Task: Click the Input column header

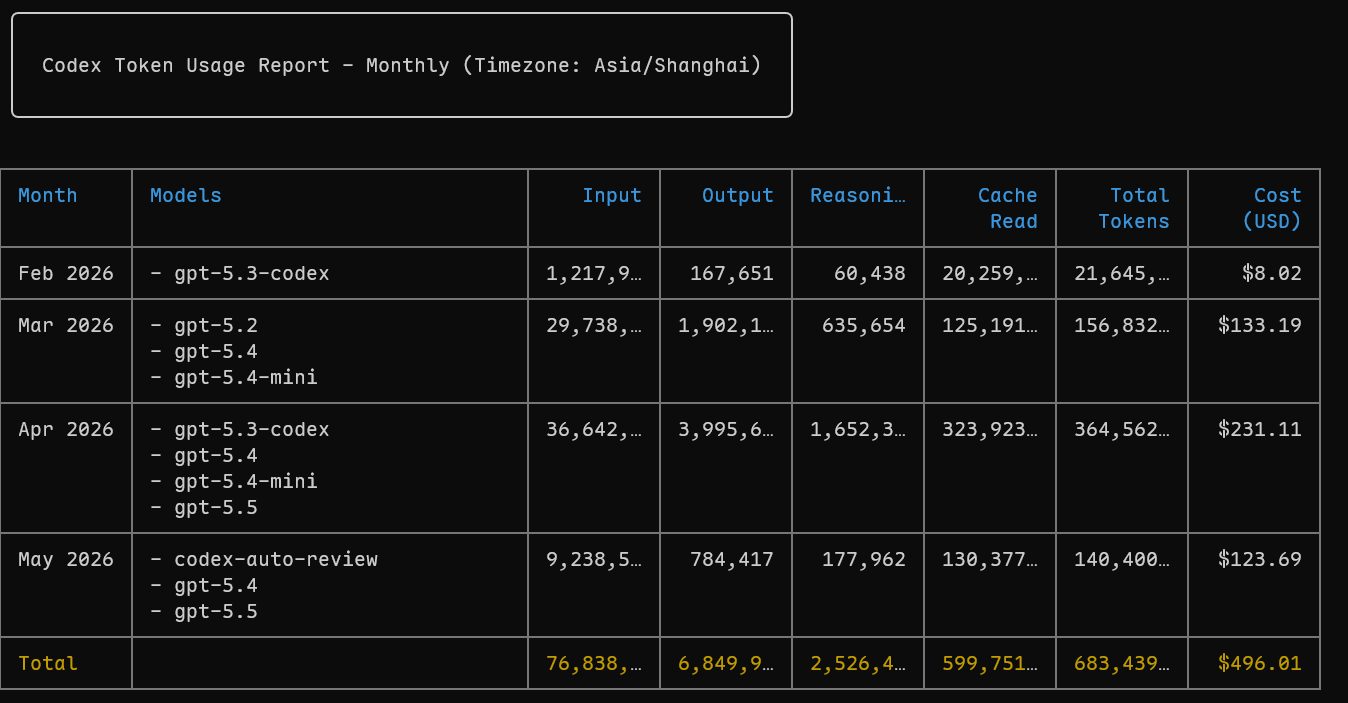Action: click(612, 195)
